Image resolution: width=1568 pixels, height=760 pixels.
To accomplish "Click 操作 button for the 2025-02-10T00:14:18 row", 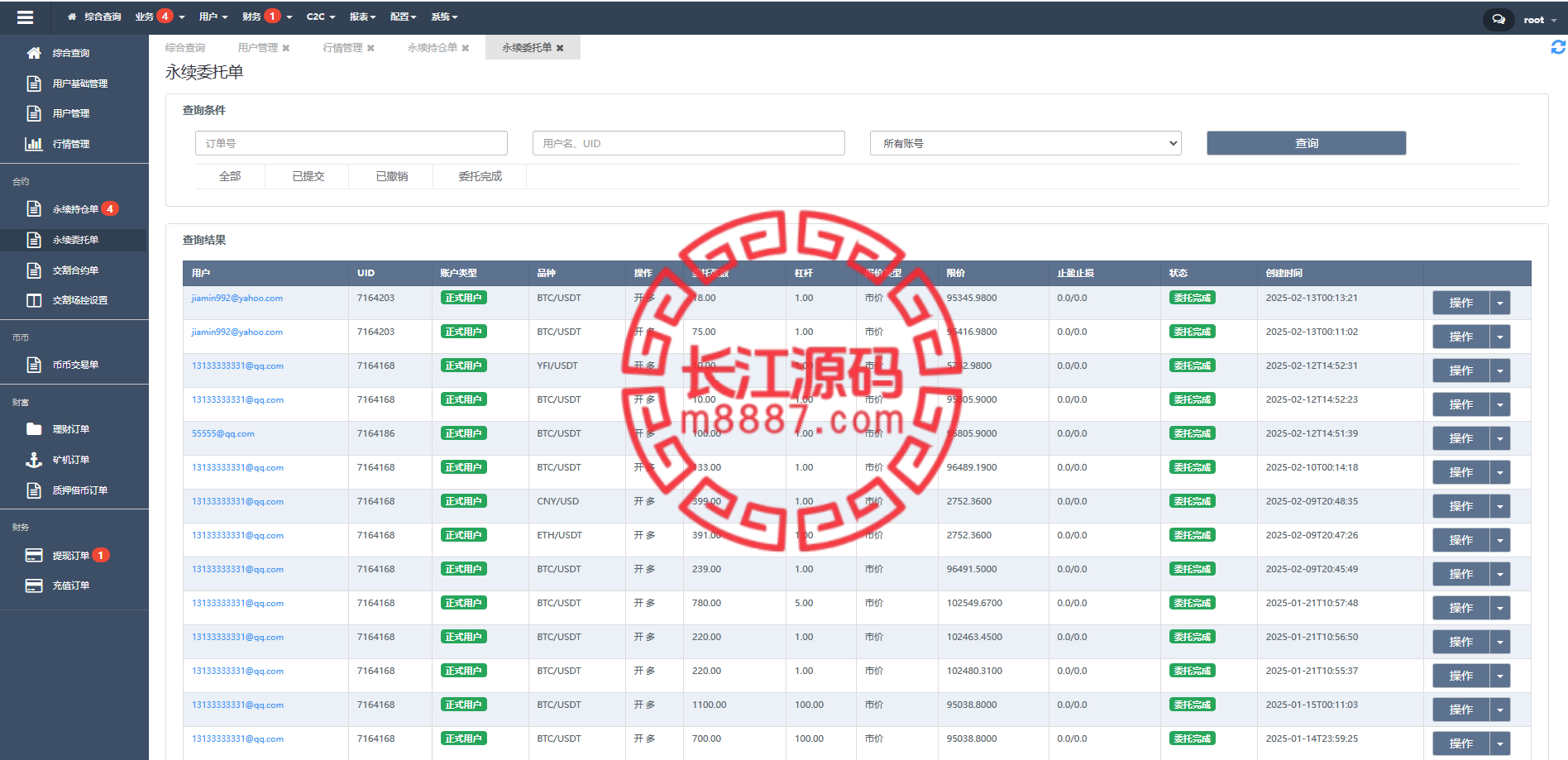I will pyautogui.click(x=1460, y=472).
